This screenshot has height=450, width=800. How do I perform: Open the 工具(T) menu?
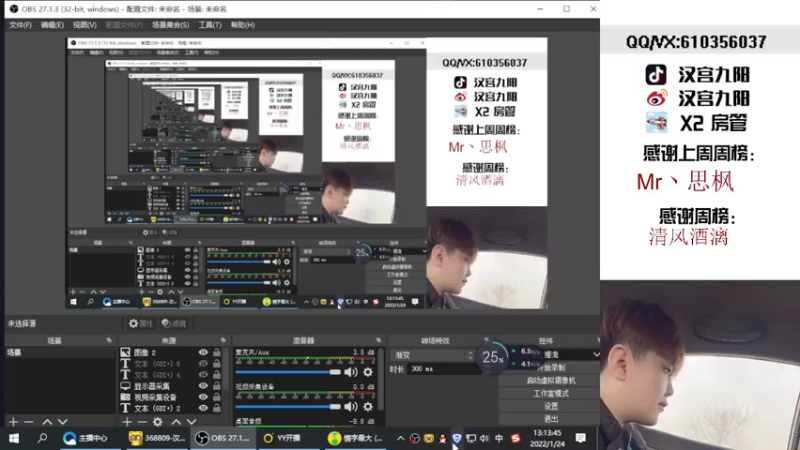pos(210,25)
